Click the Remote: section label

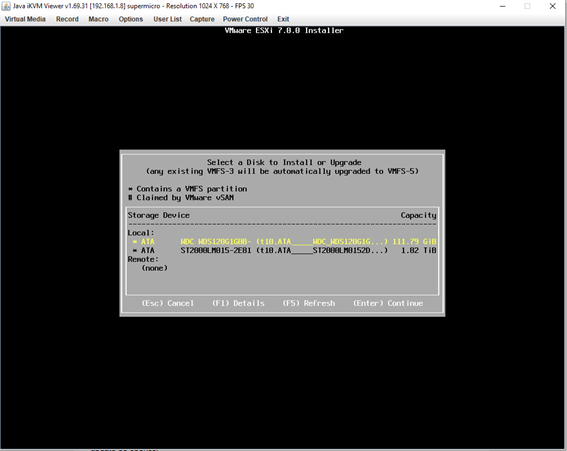[143, 259]
